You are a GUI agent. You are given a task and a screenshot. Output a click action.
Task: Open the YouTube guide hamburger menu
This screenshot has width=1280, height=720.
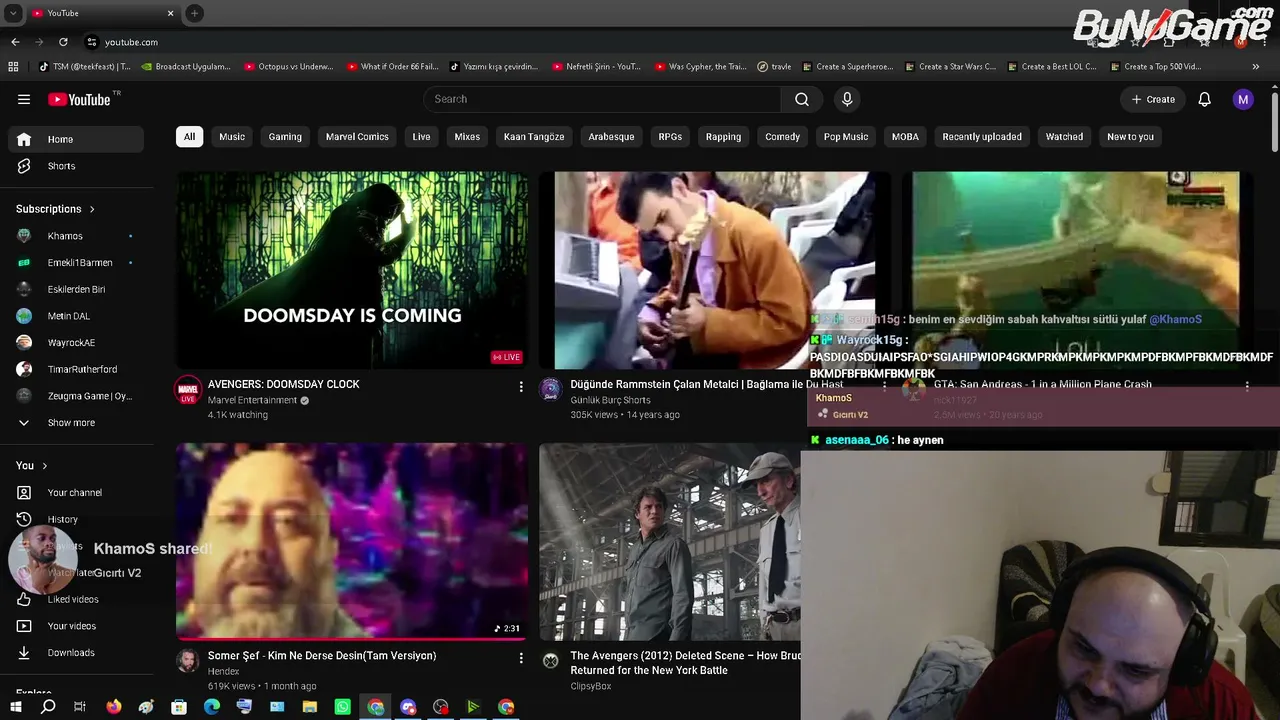[x=24, y=99]
